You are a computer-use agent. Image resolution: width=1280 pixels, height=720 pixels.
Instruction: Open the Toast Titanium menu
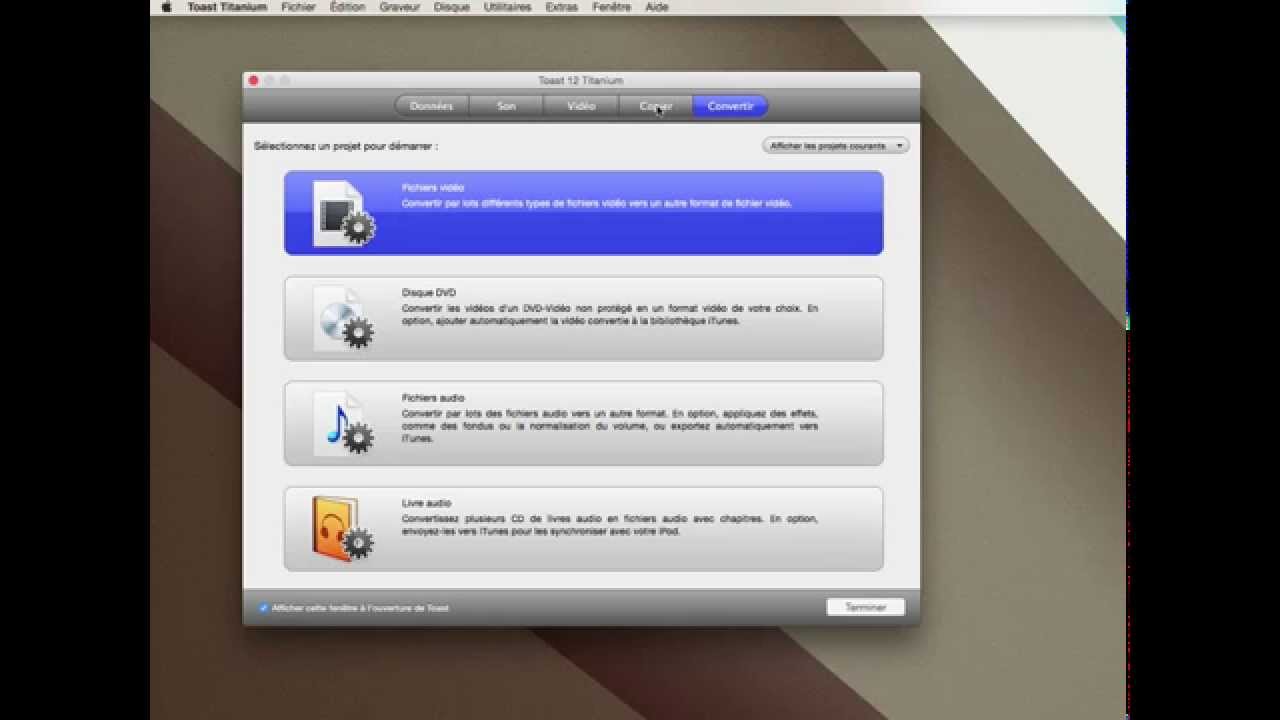[x=227, y=7]
